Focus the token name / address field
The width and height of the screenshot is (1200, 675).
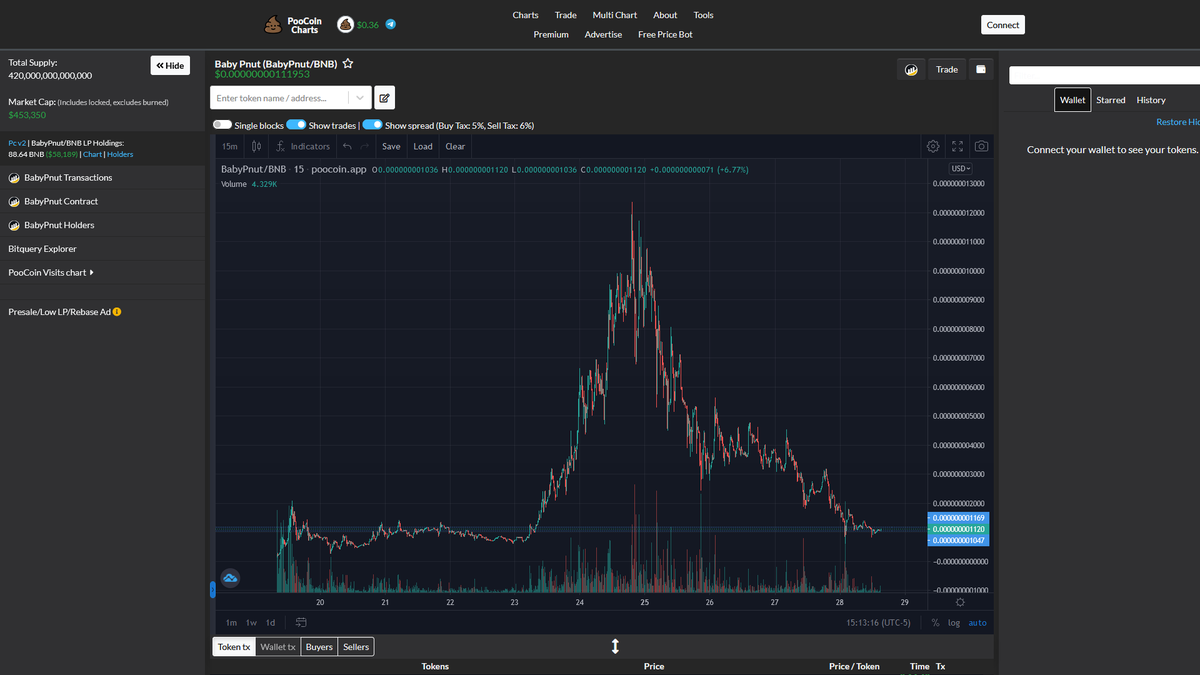click(280, 98)
